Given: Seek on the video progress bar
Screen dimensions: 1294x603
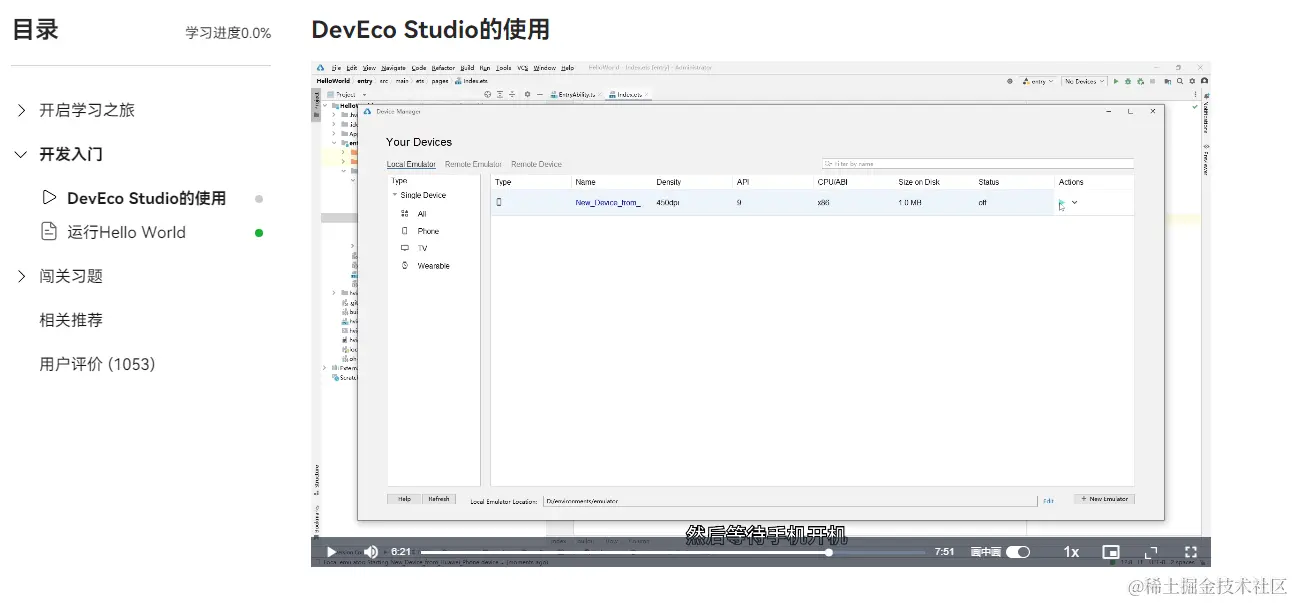Looking at the screenshot, I should point(672,552).
